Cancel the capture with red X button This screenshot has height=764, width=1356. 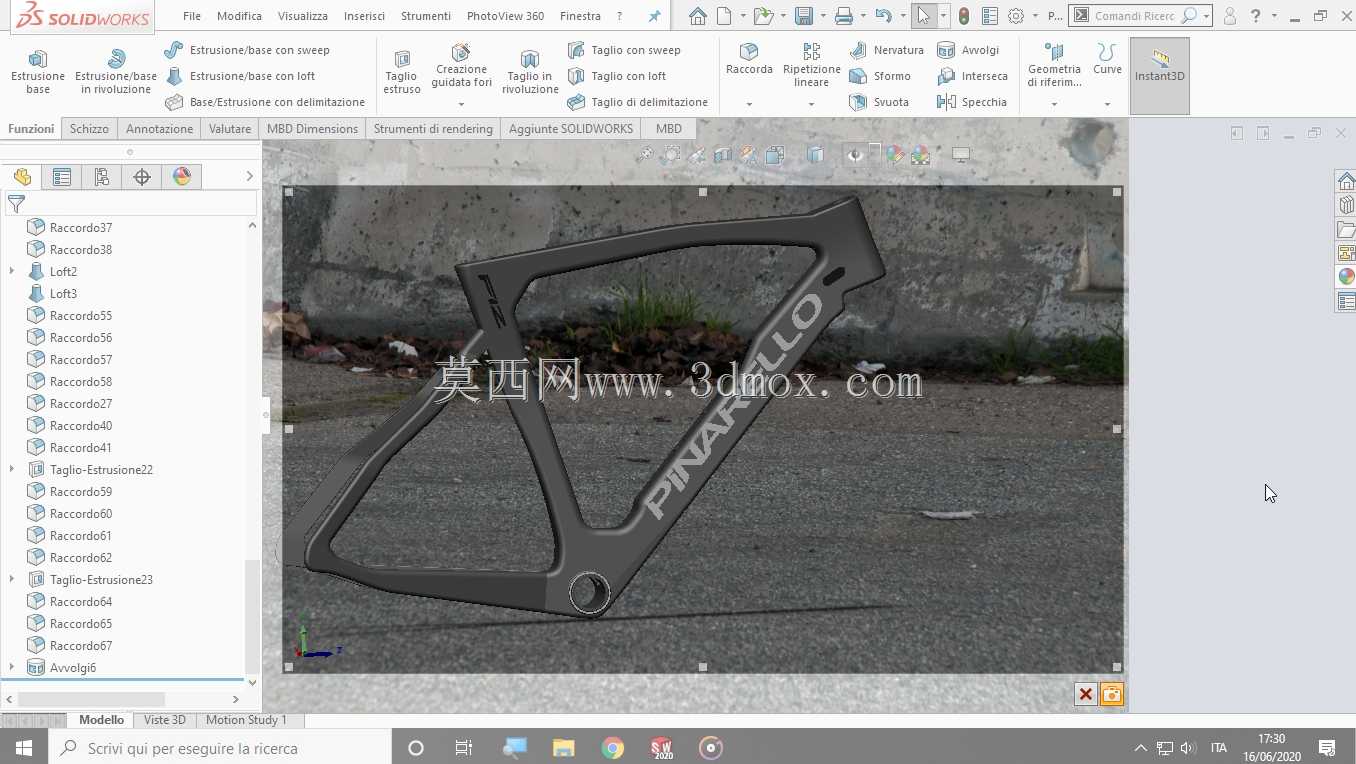(x=1086, y=694)
